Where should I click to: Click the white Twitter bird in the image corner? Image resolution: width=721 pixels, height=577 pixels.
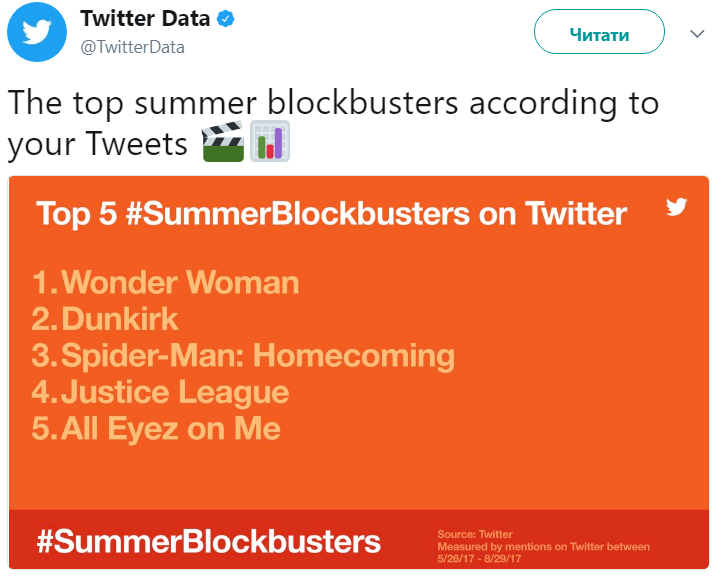coord(677,208)
